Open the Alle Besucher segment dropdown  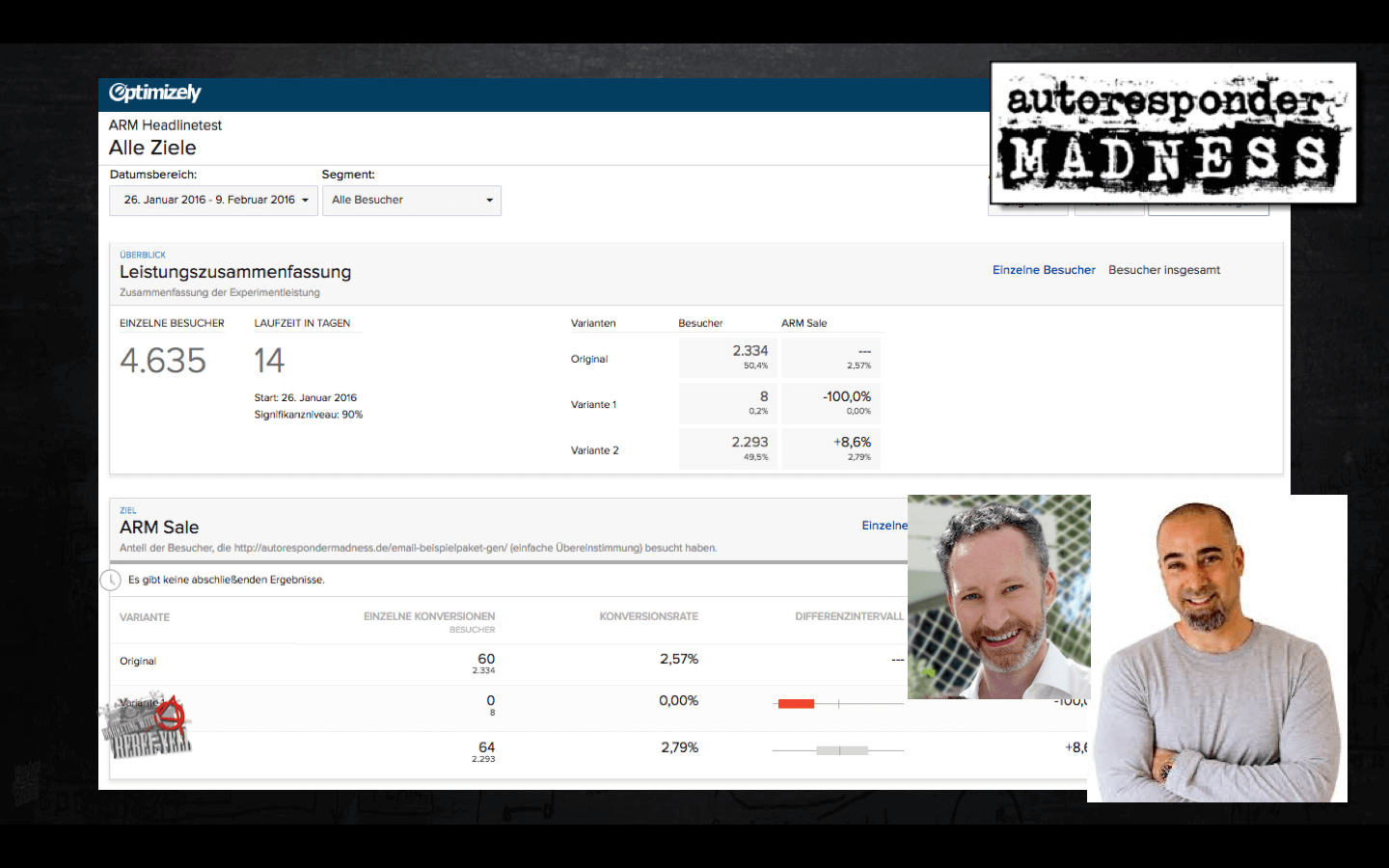click(412, 200)
